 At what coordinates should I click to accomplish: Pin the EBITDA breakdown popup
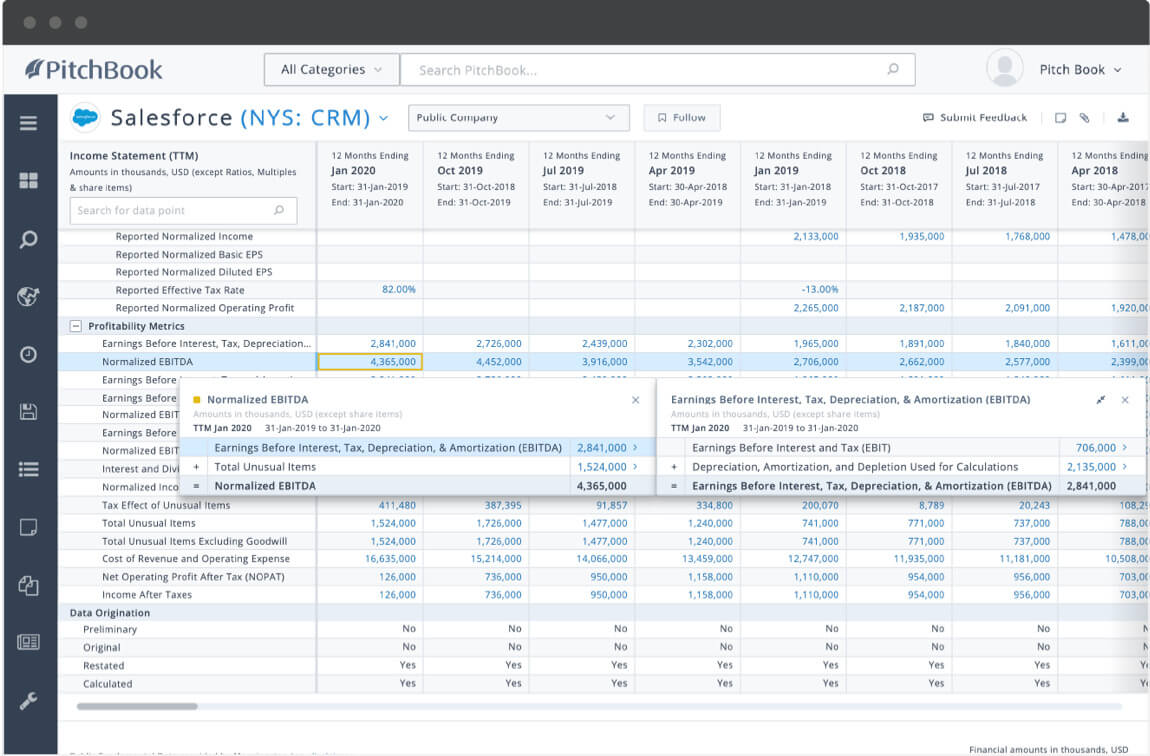[x=1100, y=399]
